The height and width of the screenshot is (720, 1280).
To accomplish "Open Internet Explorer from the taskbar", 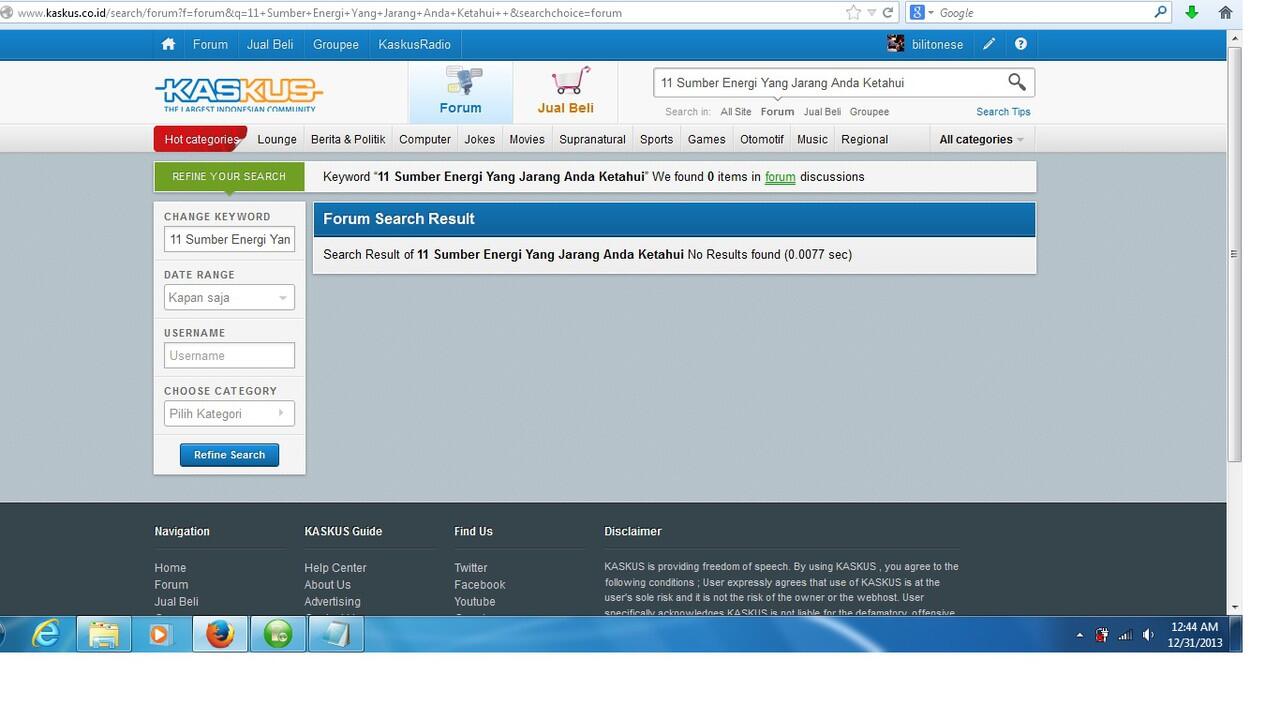I will pyautogui.click(x=46, y=634).
